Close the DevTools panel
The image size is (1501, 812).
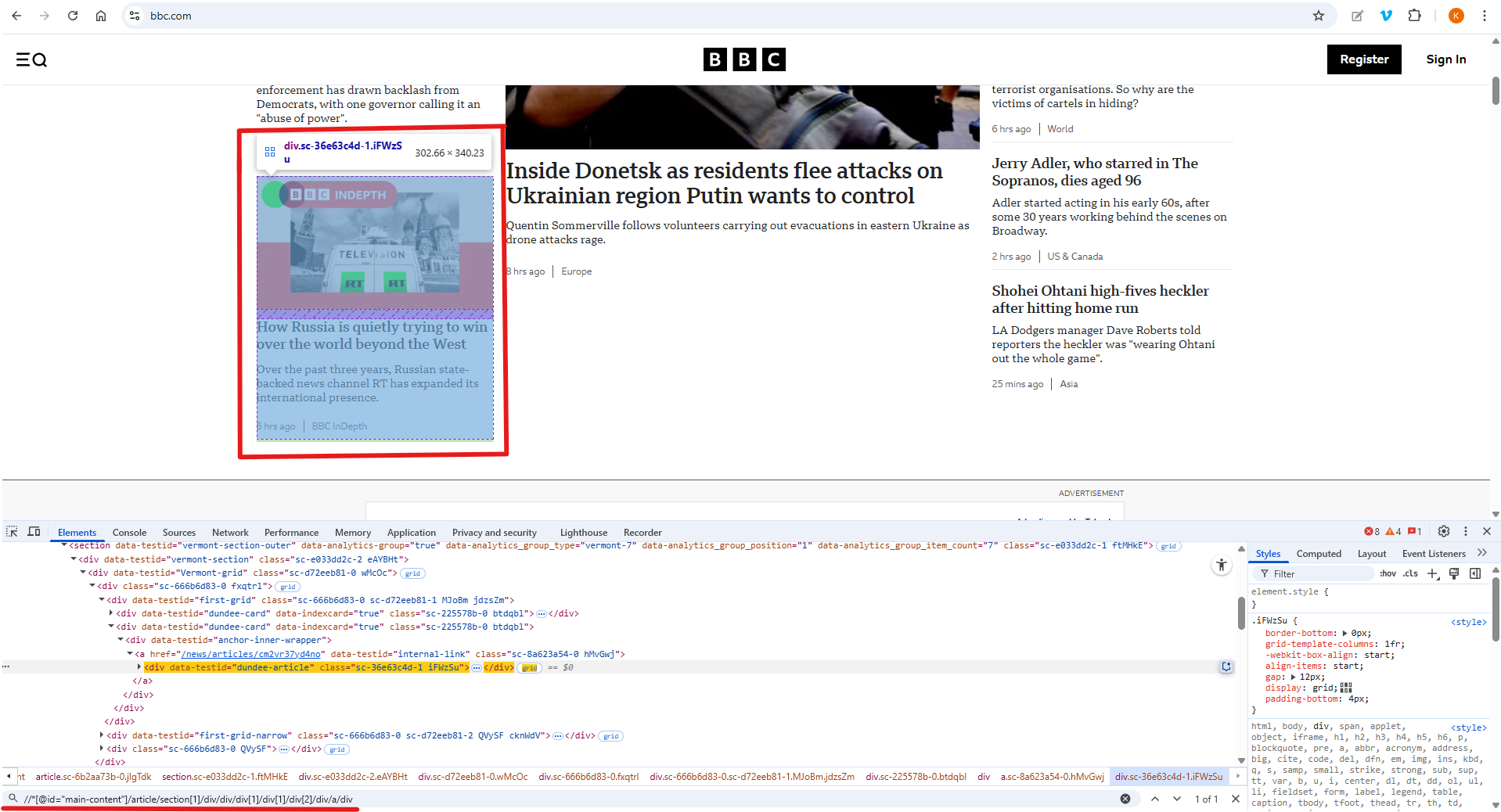tap(1487, 531)
